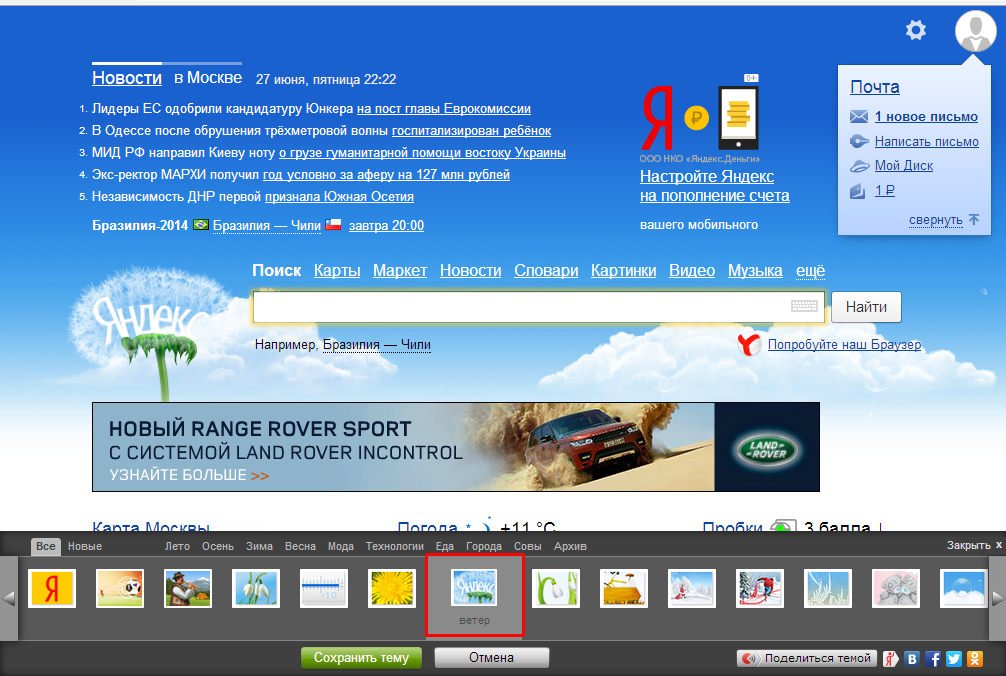1006x676 pixels.
Task: Expand the 'ещё' services menu
Action: 810,271
